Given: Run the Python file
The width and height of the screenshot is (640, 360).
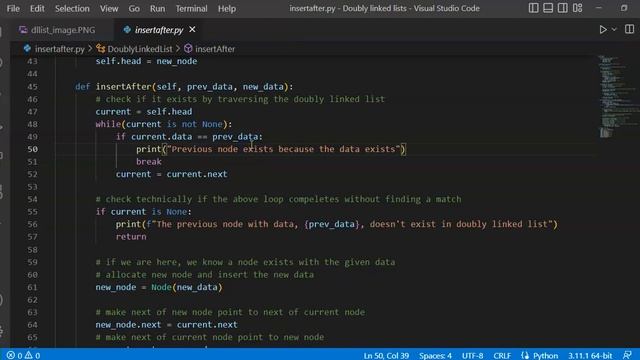Looking at the screenshot, I should [602, 29].
